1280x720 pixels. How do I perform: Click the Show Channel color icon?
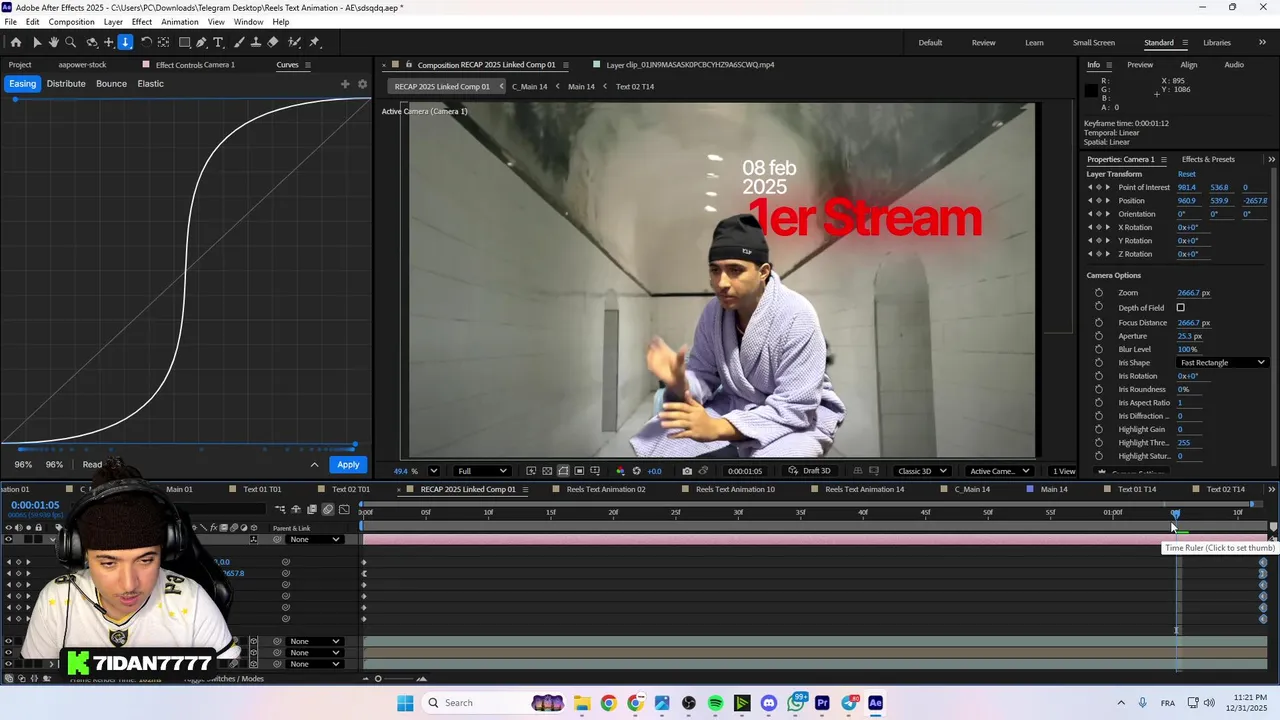(620, 471)
